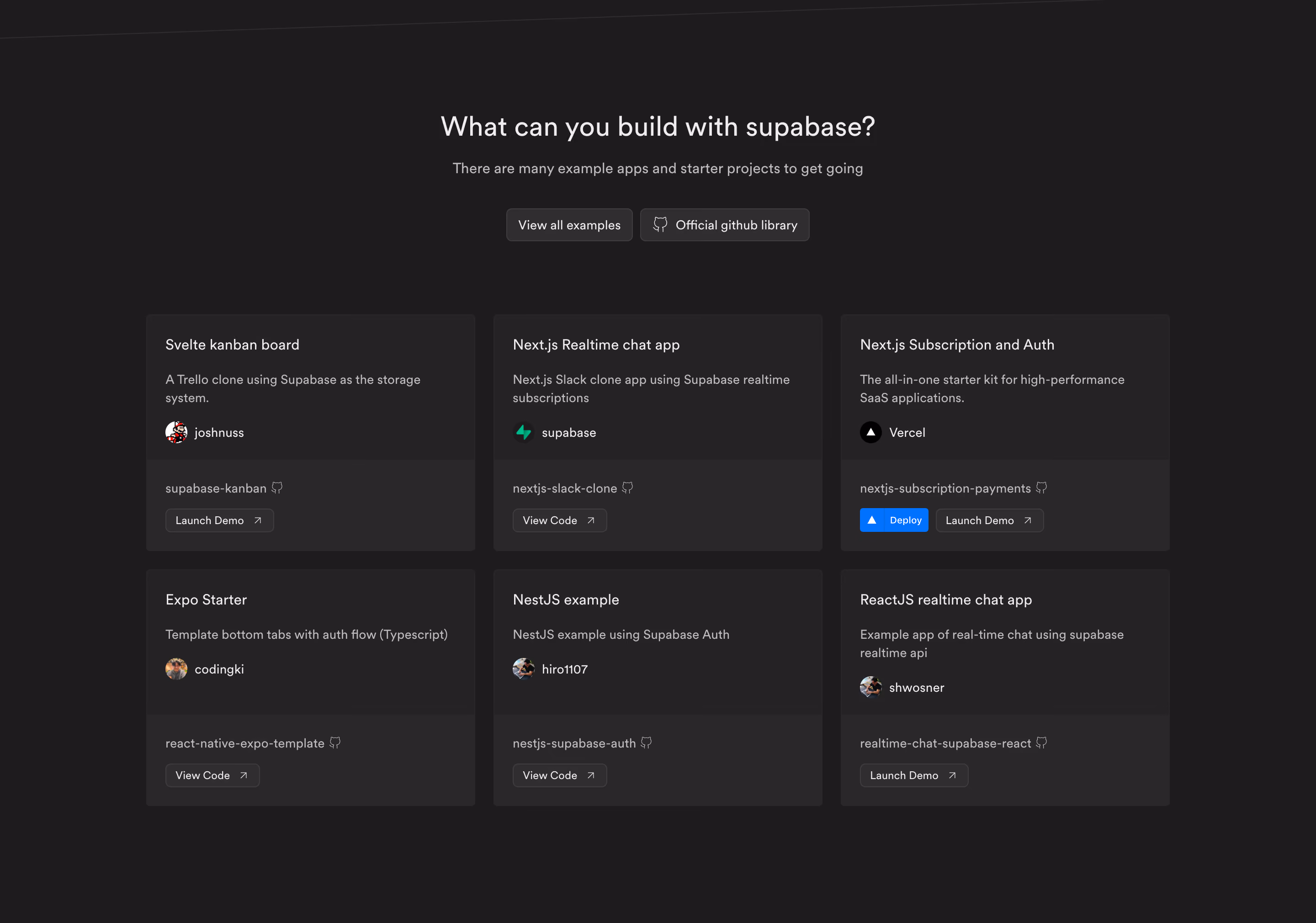Click the codingki author name
Screen dimensions: 1316x923
point(219,669)
